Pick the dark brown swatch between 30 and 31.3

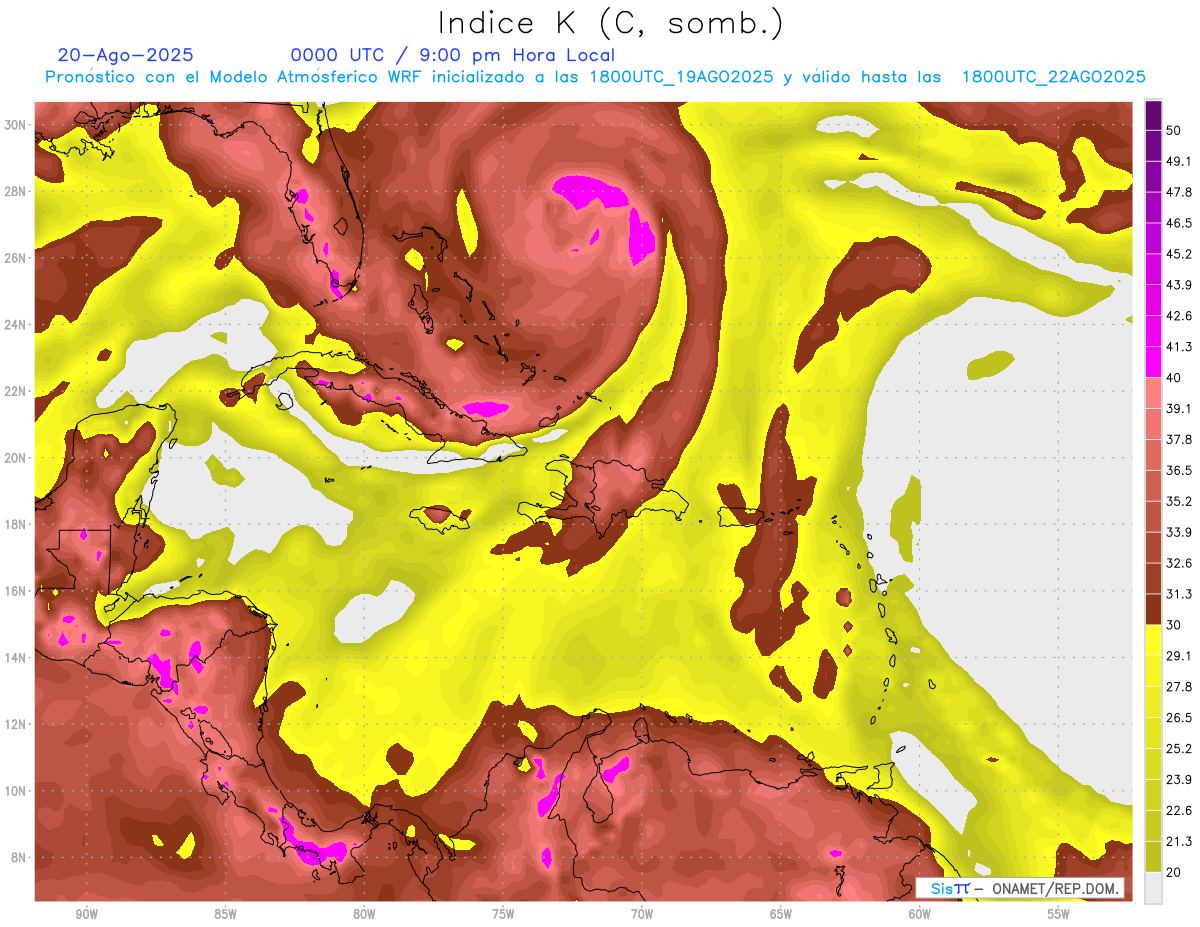coord(1153,609)
